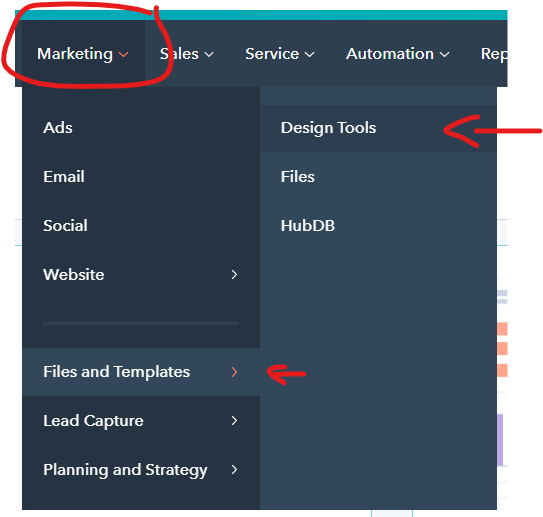
Task: Click the arrow icon beside Planning and Strategy
Action: pyautogui.click(x=234, y=470)
